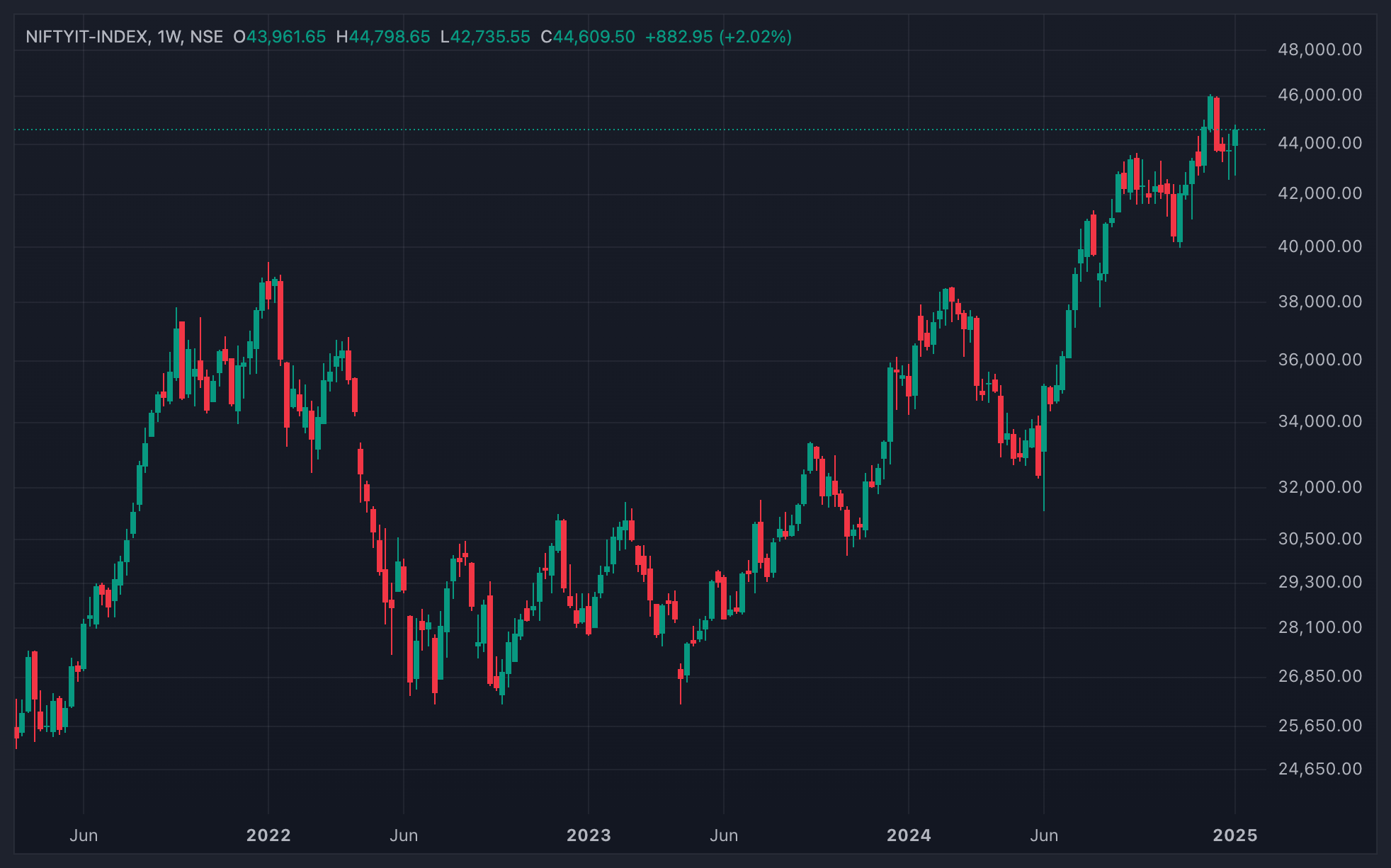Click the Jun label between 2022 and 2023
Viewport: 1391px width, 868px height.
point(404,835)
